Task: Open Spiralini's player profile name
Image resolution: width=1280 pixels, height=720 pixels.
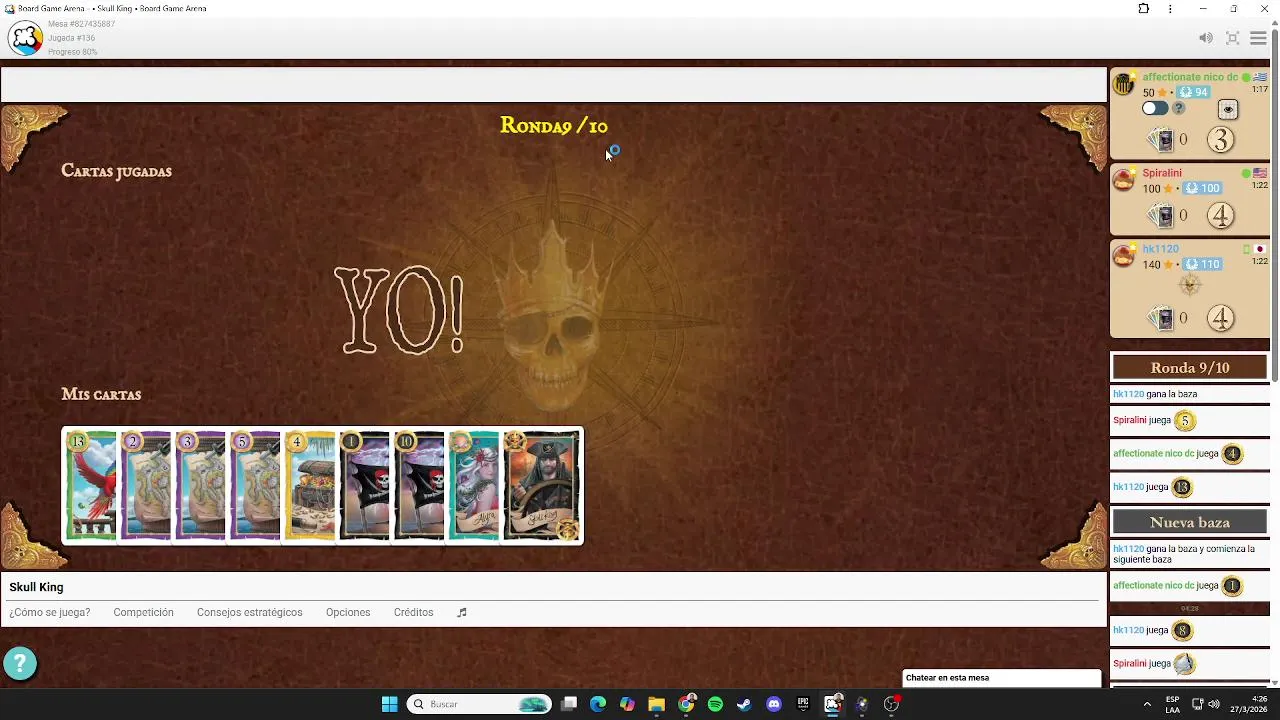Action: [1162, 173]
